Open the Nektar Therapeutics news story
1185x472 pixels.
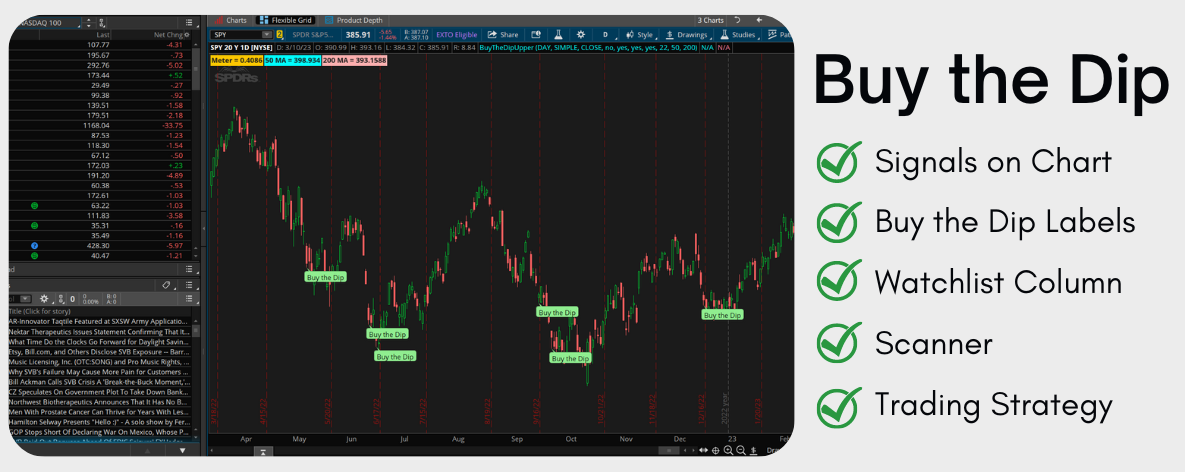click(98, 332)
